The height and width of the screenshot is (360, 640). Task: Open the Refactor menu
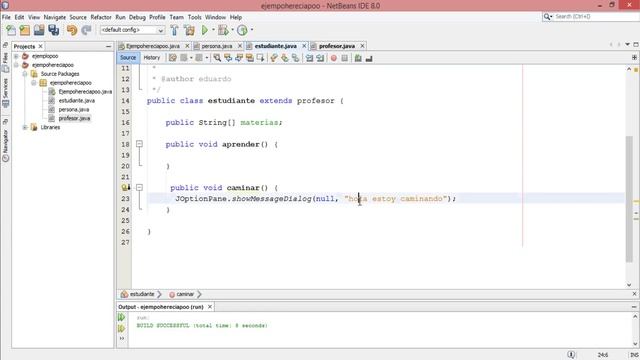tap(101, 17)
